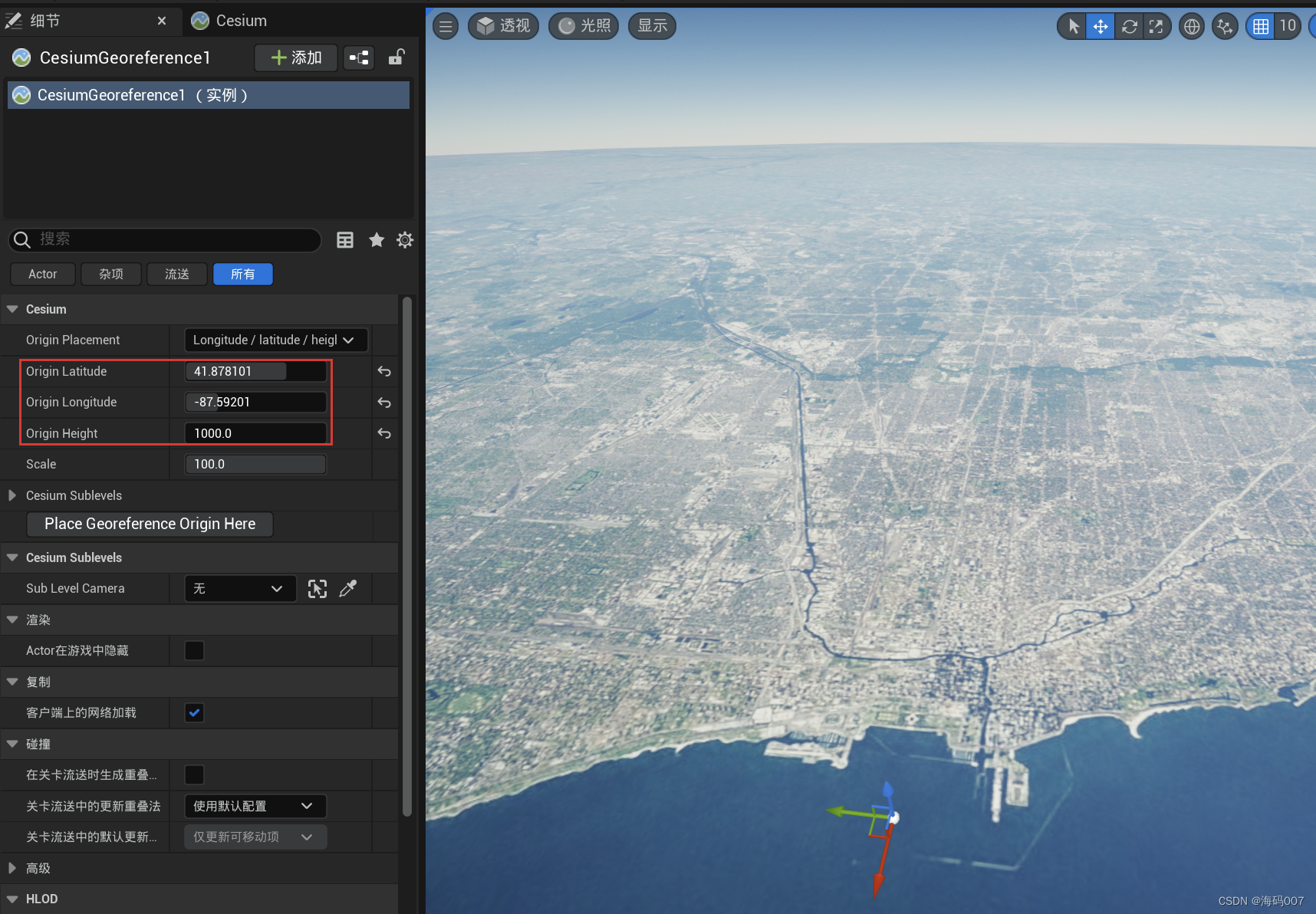Open grid snap value 10

[x=1288, y=26]
